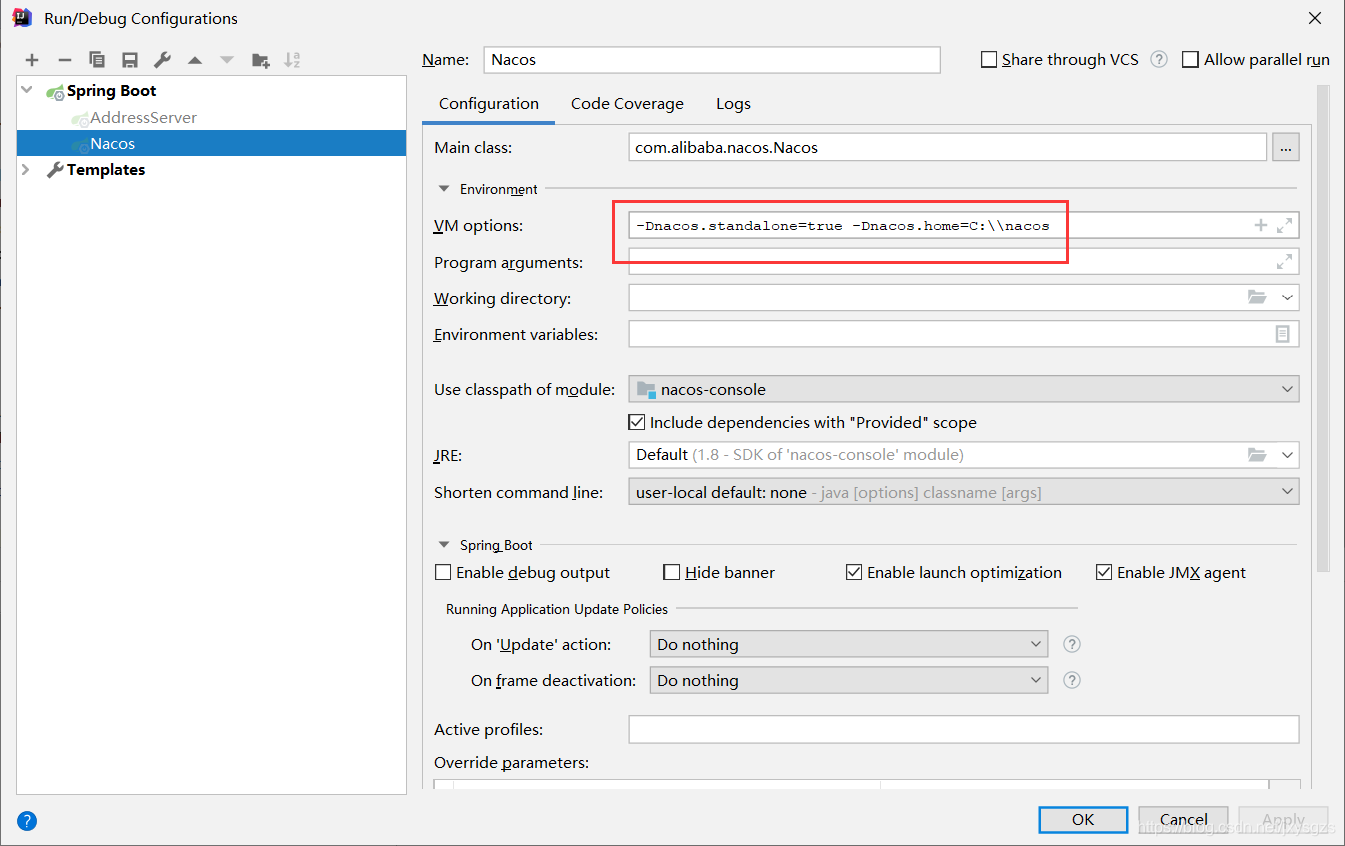Click into the Main class field
The height and width of the screenshot is (846, 1345).
(x=948, y=148)
